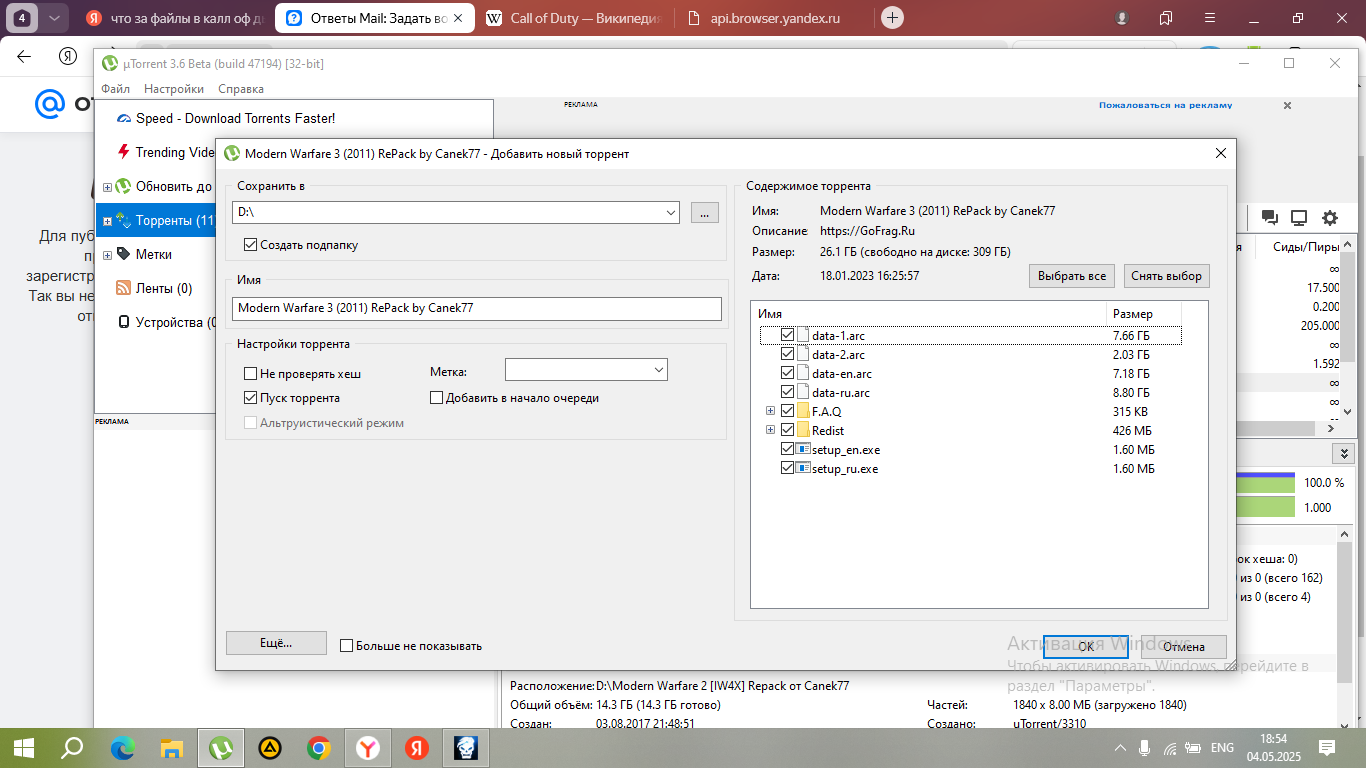Click the AIMP icon in the taskbar
1366x768 pixels.
tap(269, 747)
